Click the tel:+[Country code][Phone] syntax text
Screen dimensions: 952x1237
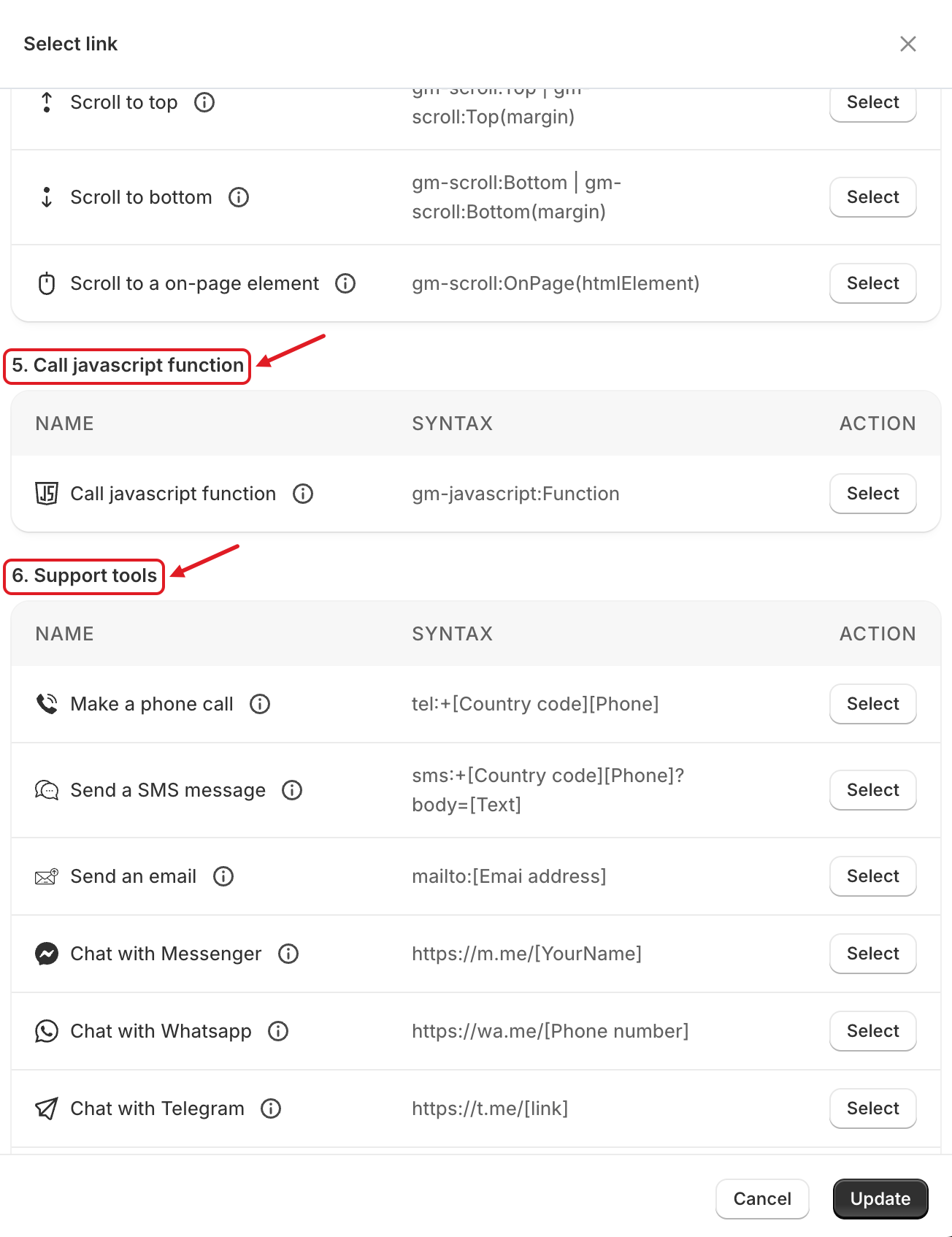535,704
